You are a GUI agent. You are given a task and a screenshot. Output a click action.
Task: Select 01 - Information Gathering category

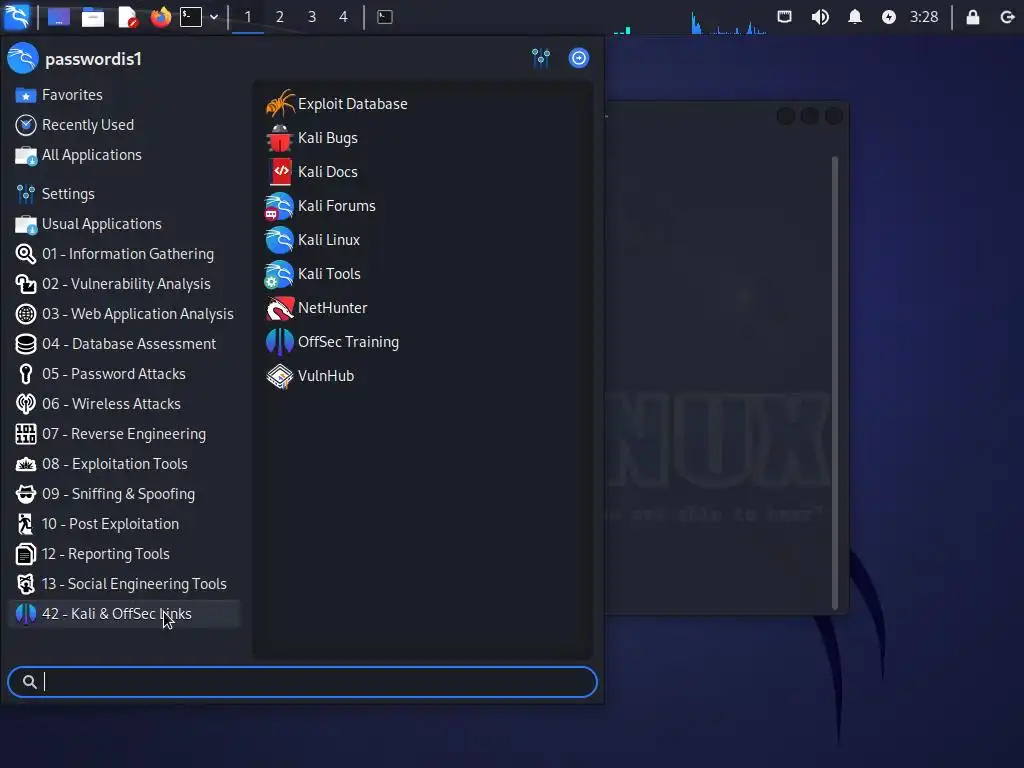coord(124,254)
